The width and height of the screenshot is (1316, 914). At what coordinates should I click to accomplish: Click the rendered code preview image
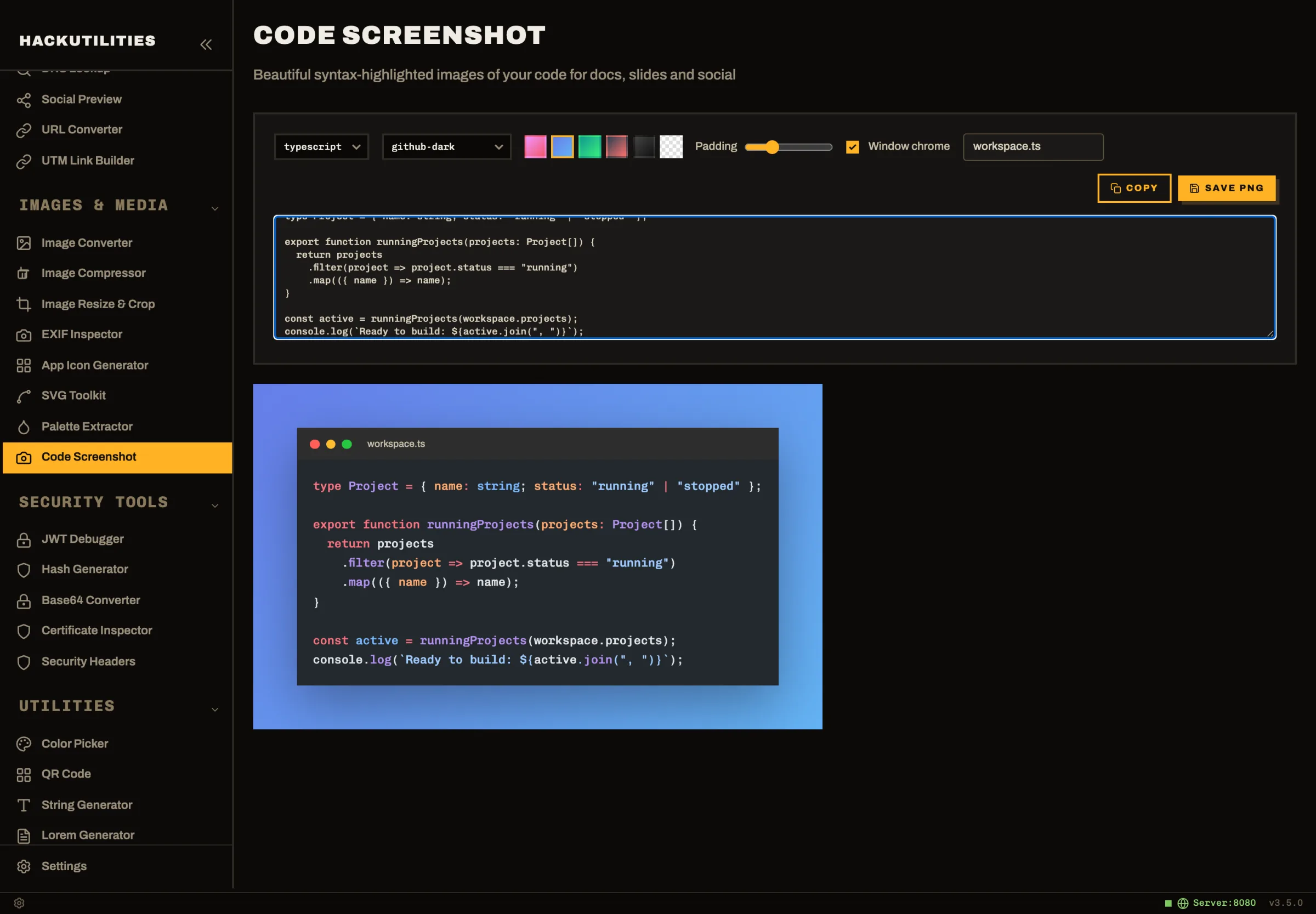click(x=537, y=556)
